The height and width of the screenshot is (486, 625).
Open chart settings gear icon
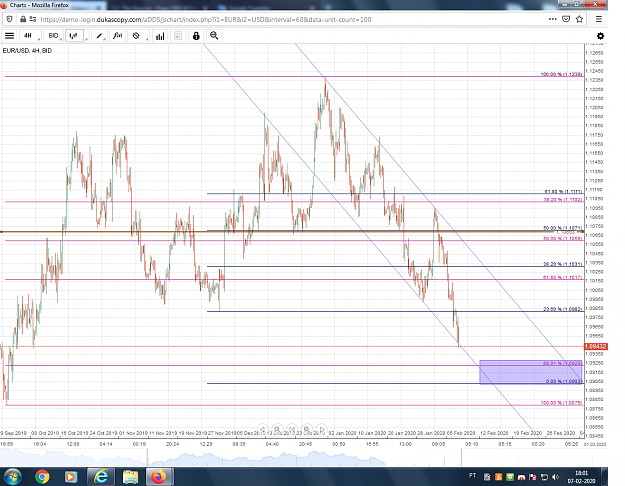(600, 36)
